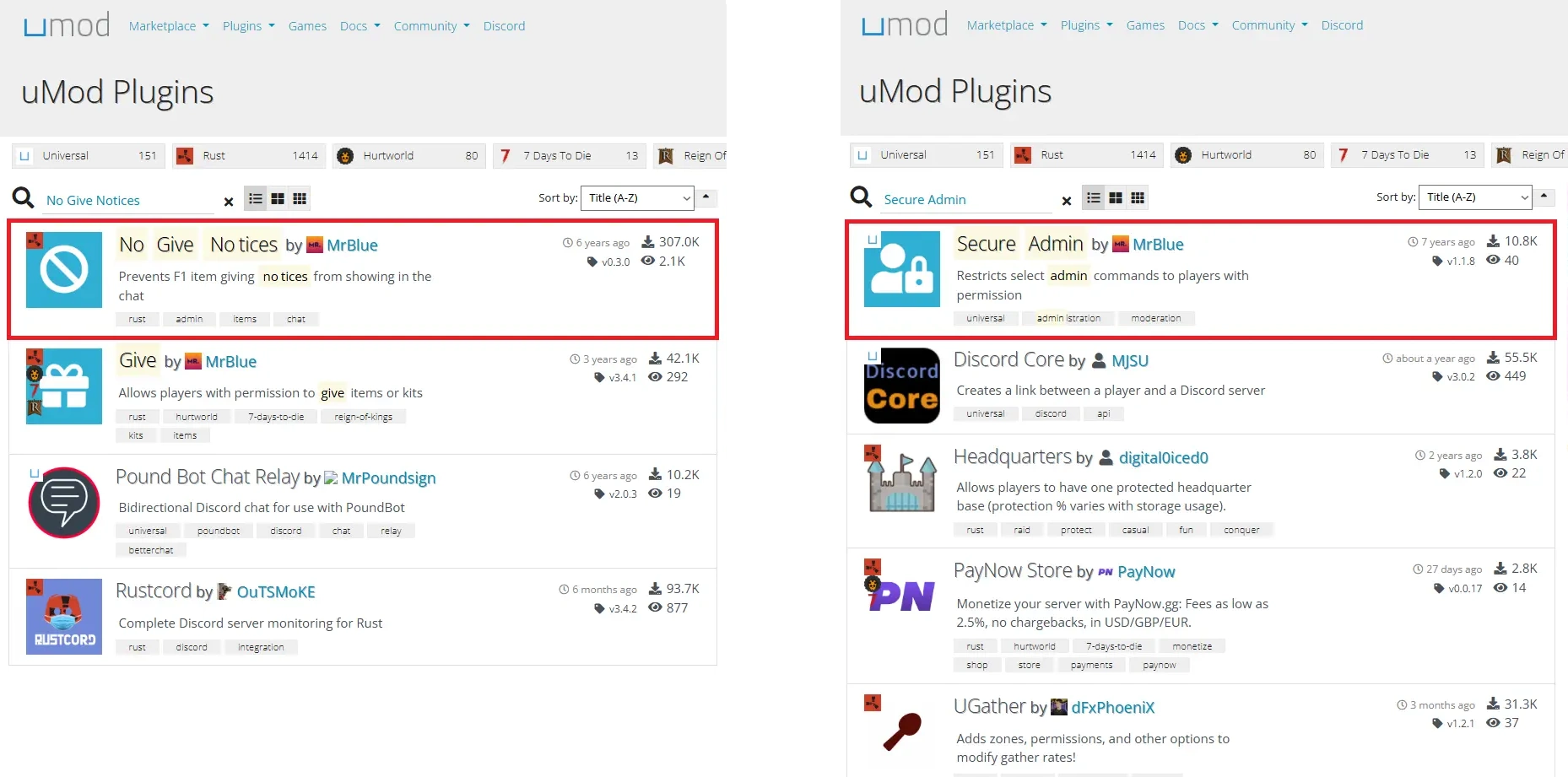Open the MrPoundsign author link
Screen dimensions: 1568x777
point(388,478)
